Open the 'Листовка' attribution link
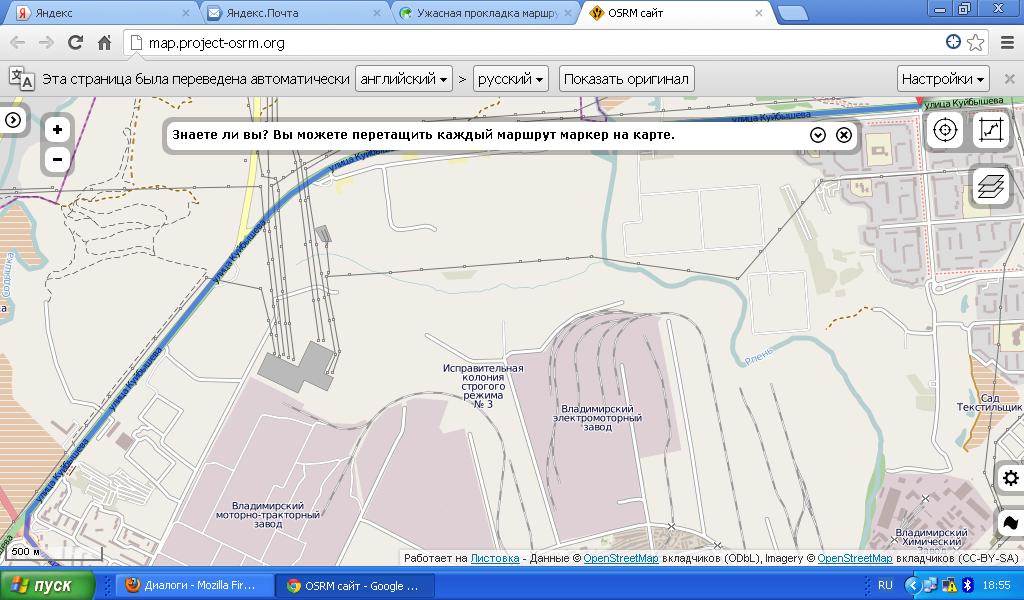The width and height of the screenshot is (1024, 600). 495,559
